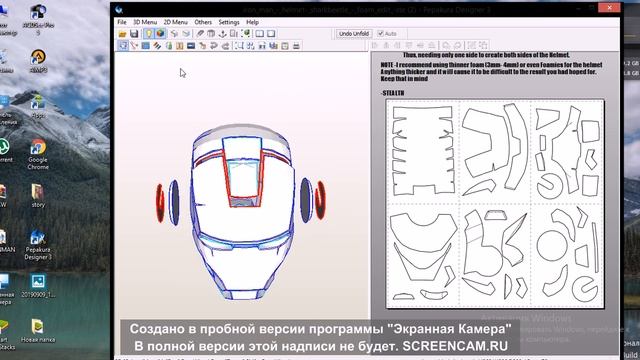The image size is (640, 360).
Task: Click the 'Новая папка' desktop folder
Action: coord(38,331)
